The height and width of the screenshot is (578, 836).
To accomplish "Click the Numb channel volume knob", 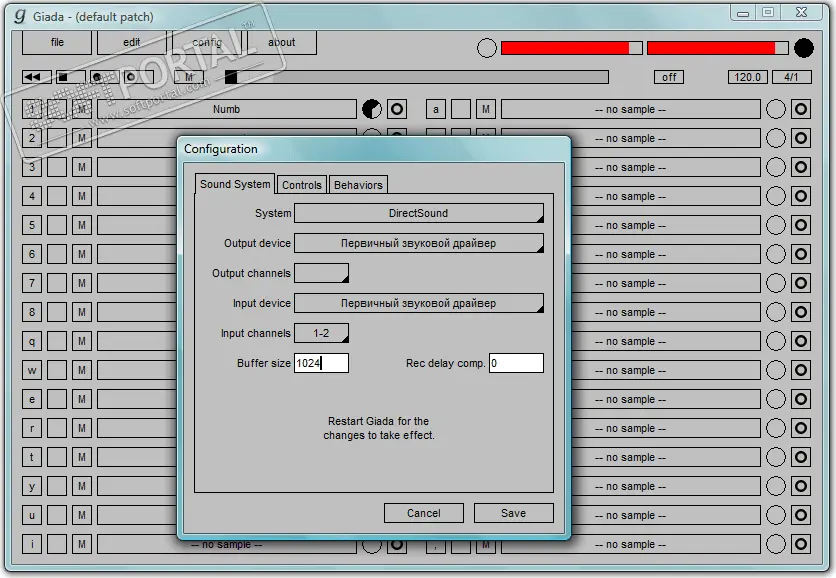I will pyautogui.click(x=372, y=109).
